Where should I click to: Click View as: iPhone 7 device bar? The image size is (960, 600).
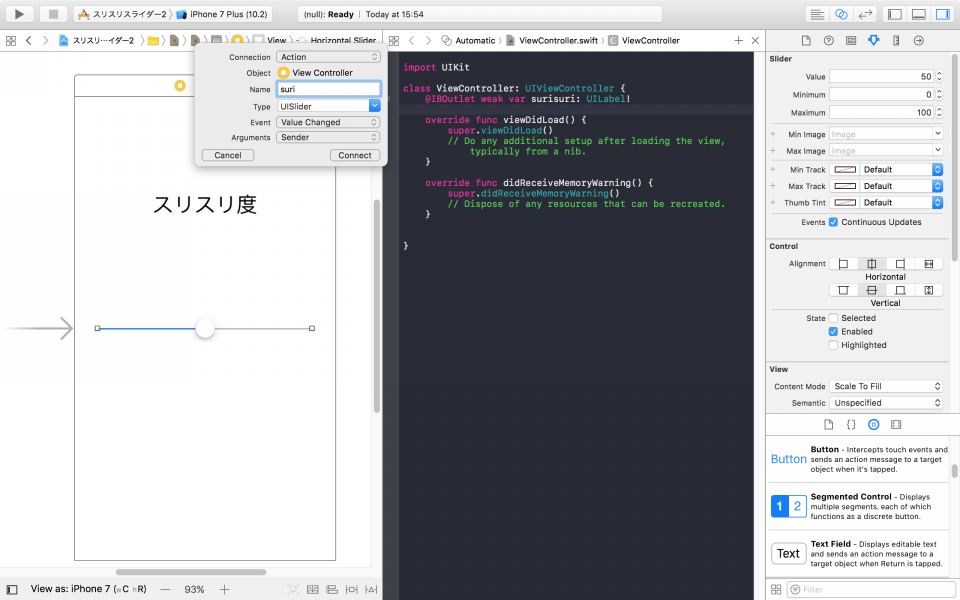pos(88,589)
